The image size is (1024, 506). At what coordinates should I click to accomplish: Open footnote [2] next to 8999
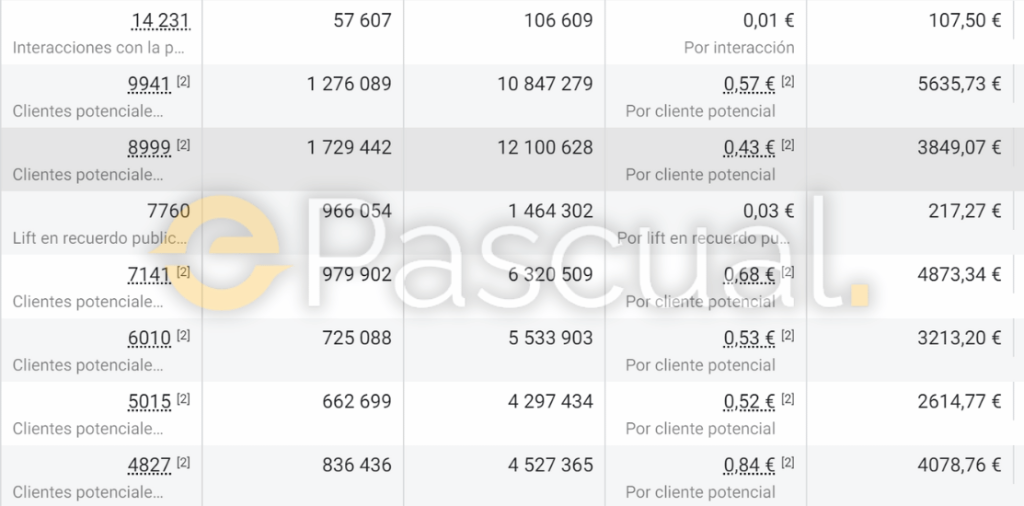tap(184, 145)
